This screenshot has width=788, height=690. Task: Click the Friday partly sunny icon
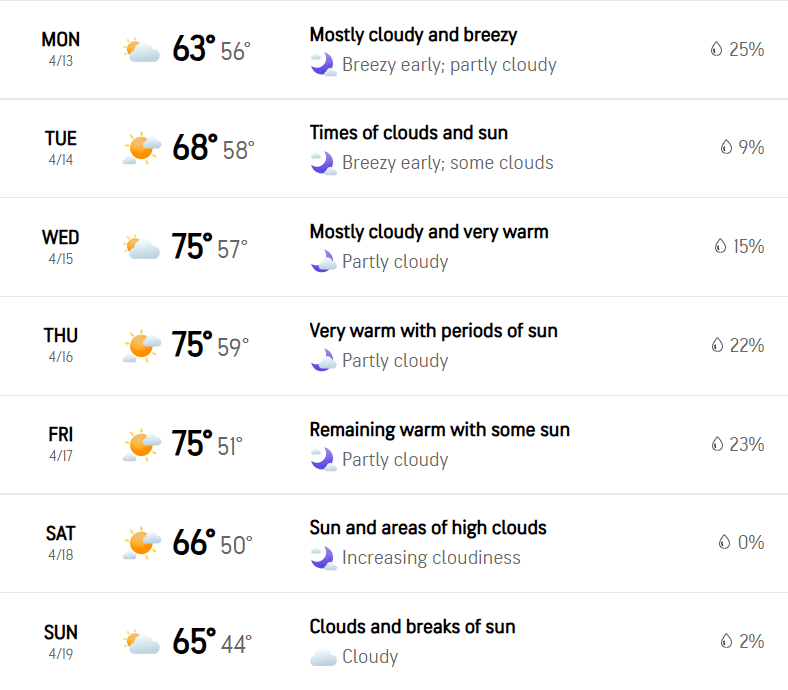[142, 445]
